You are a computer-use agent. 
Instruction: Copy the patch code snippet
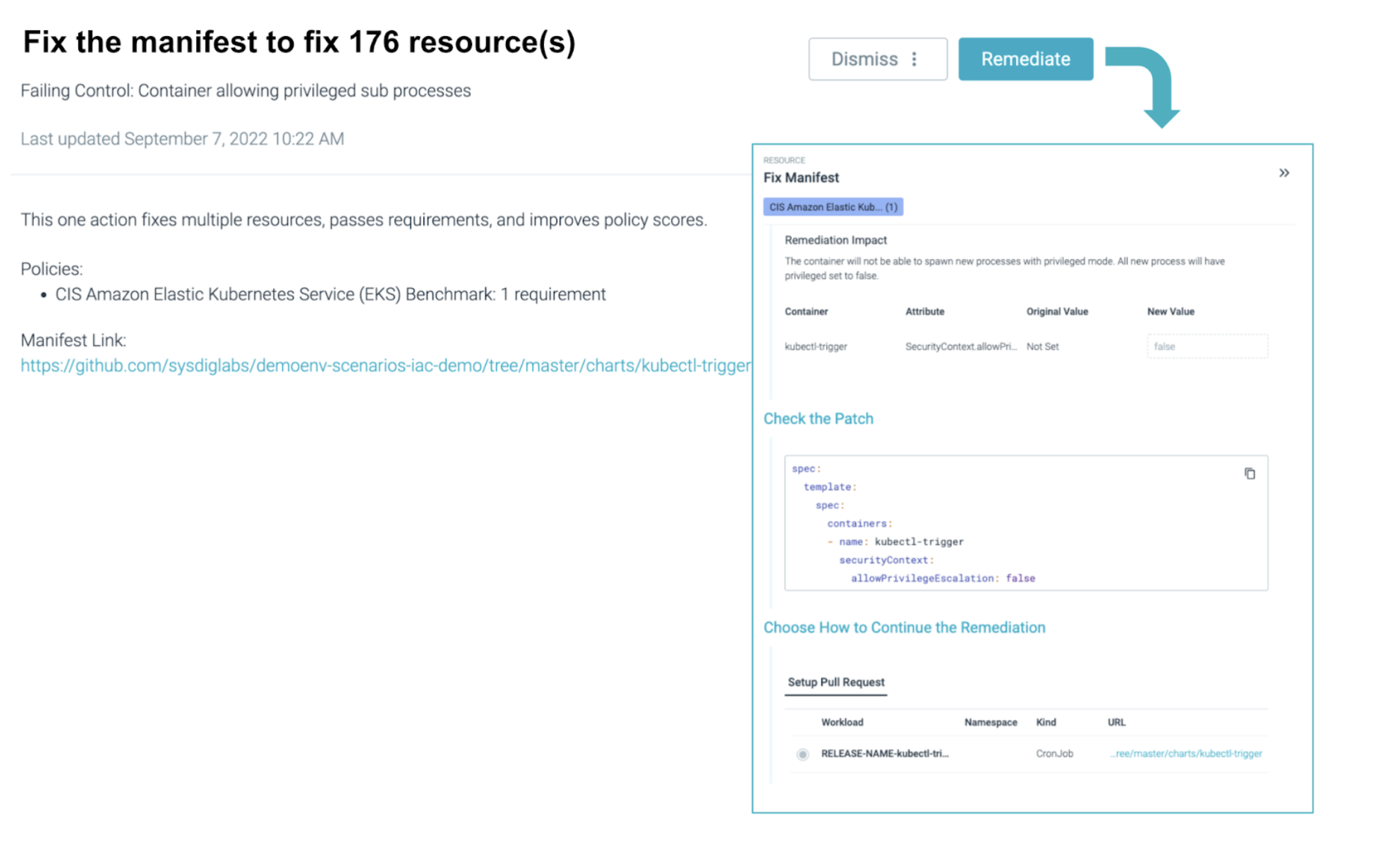tap(1251, 474)
